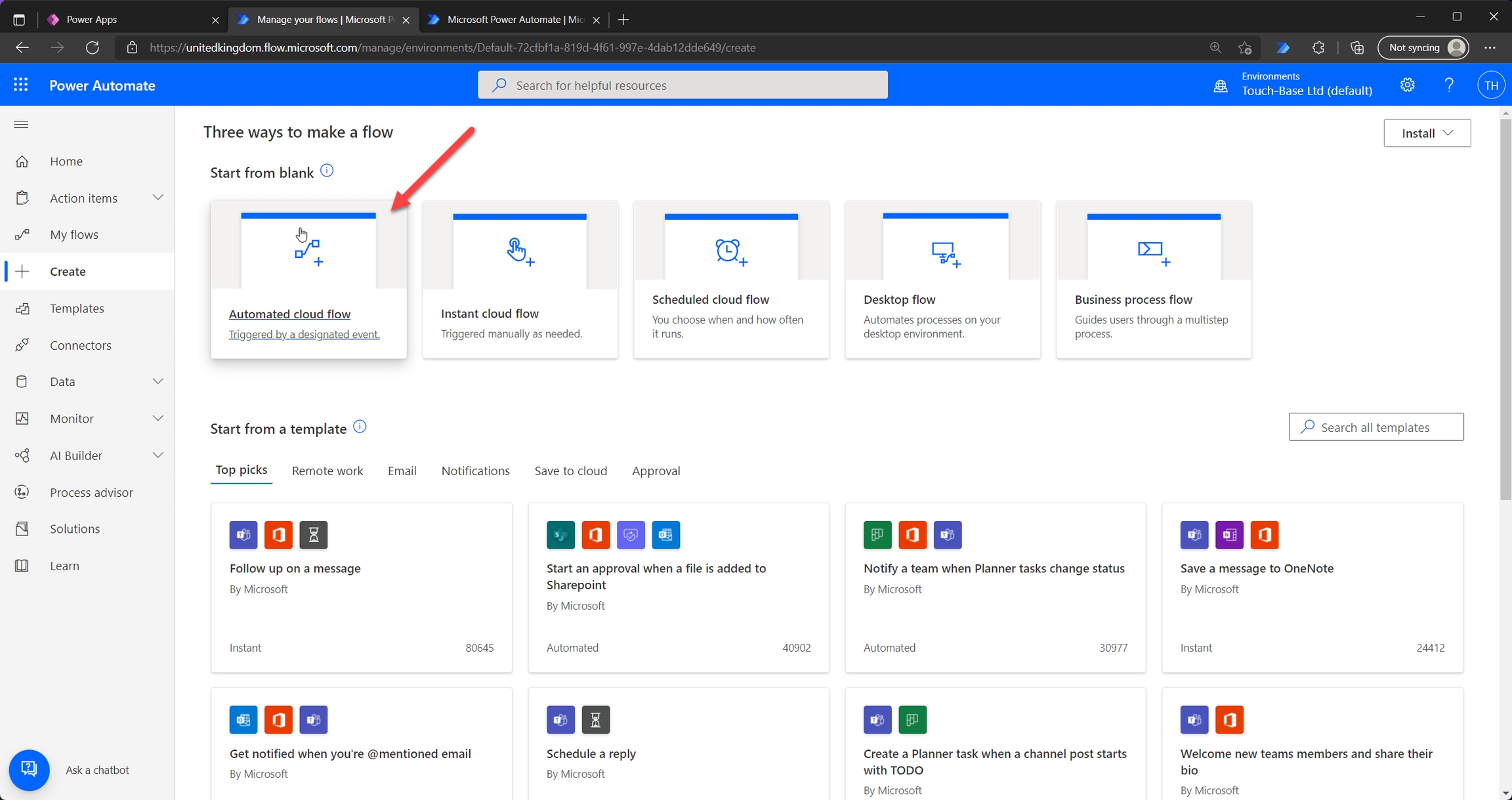Select the Create item in the sidebar
Image resolution: width=1512 pixels, height=800 pixels.
point(88,271)
